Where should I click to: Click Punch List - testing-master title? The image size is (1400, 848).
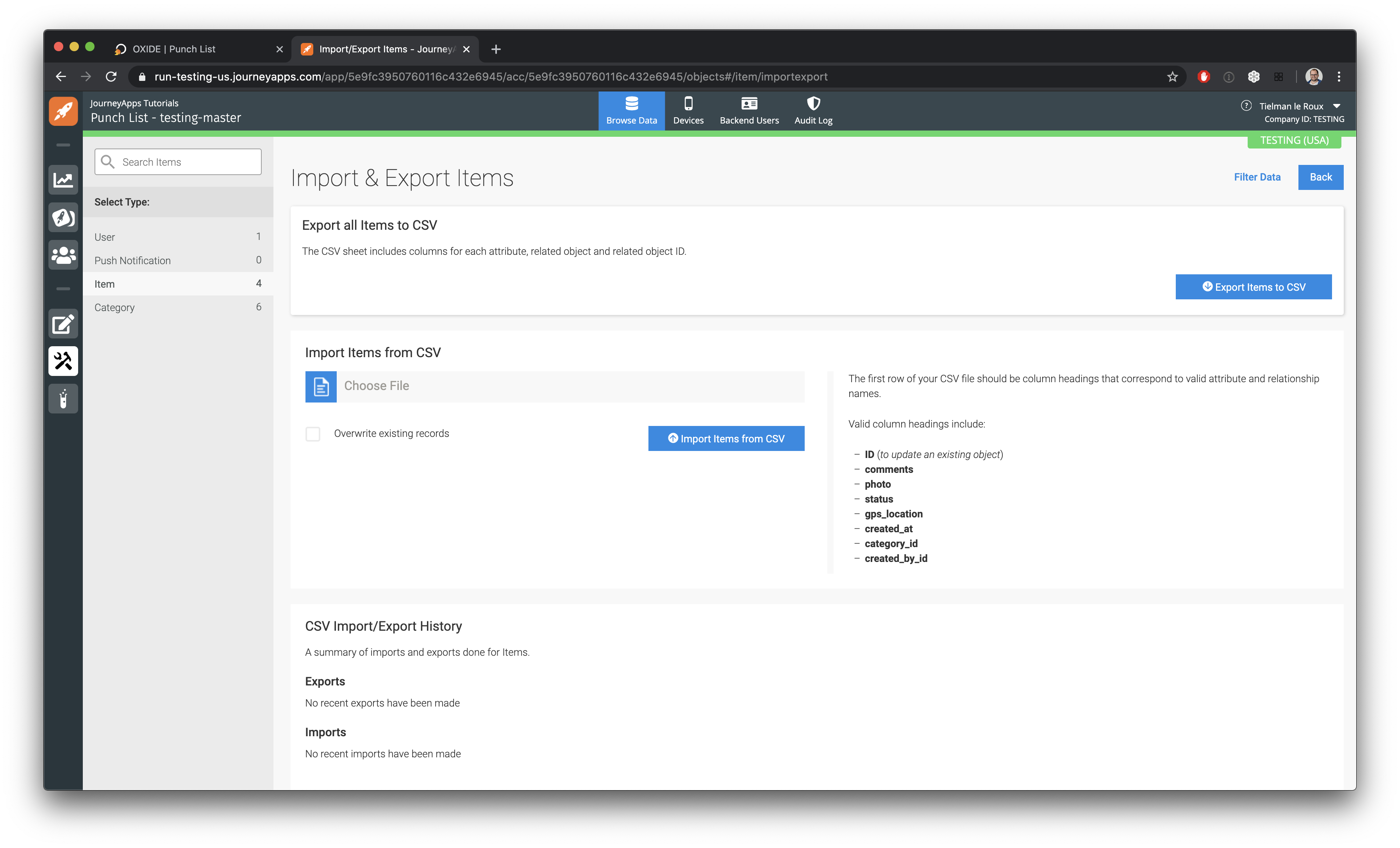click(x=166, y=118)
